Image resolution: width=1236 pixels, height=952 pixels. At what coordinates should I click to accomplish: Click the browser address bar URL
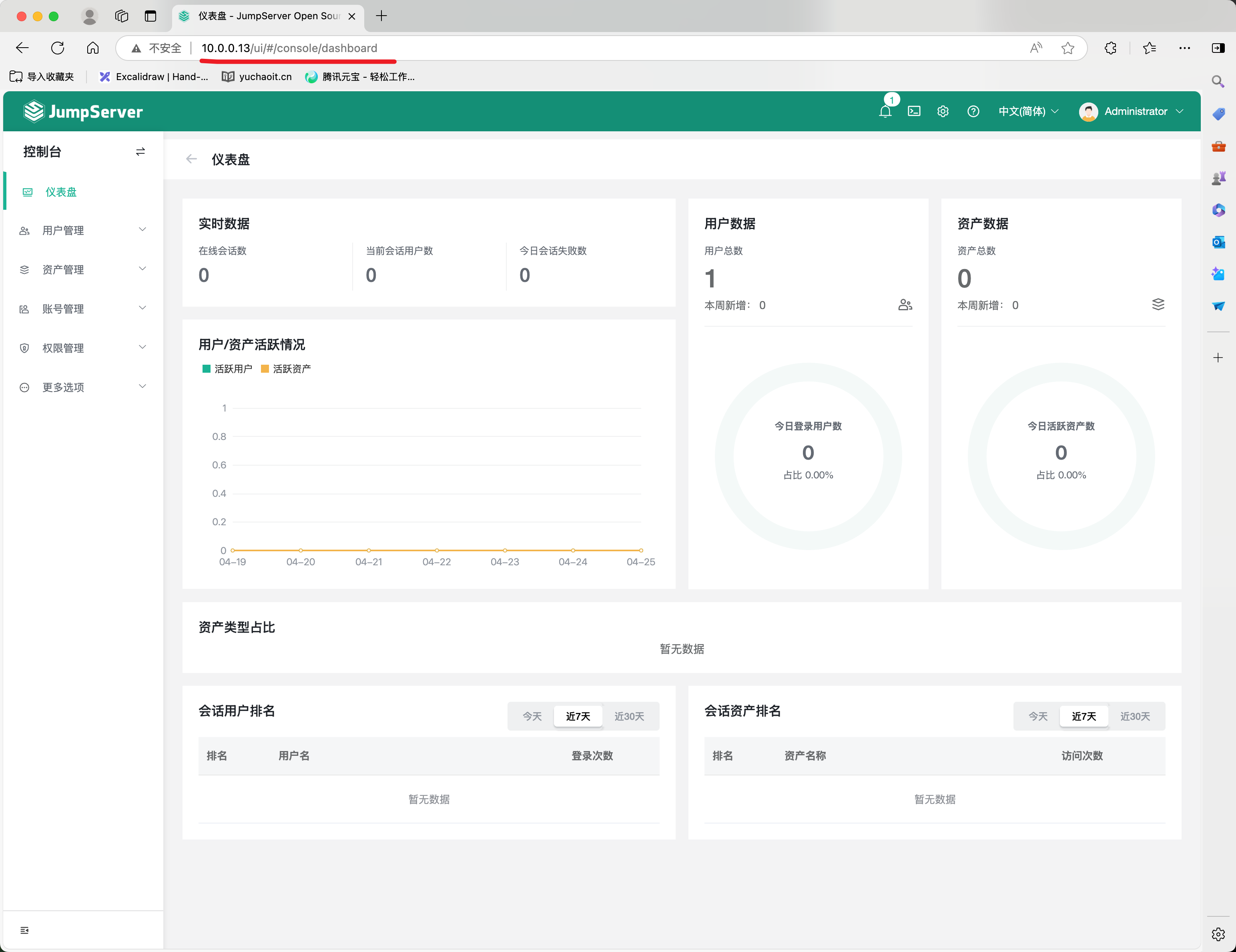[289, 48]
